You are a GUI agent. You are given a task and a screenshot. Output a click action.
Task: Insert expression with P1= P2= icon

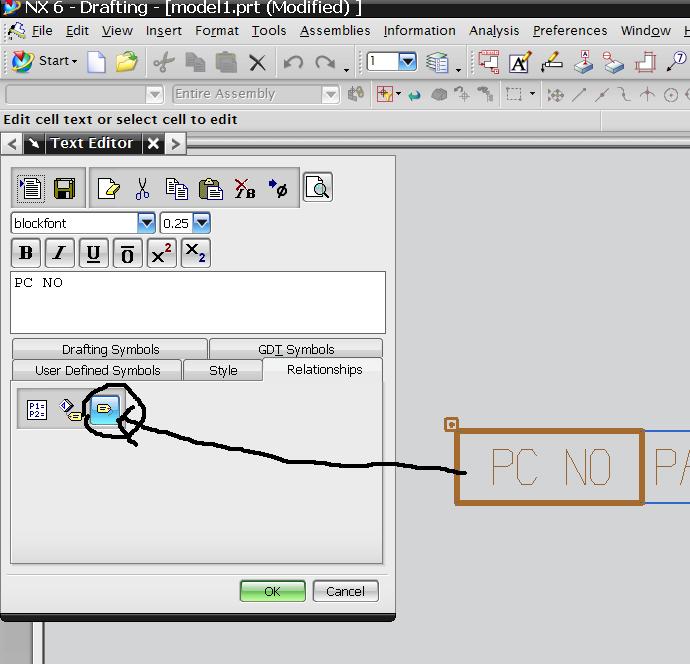click(37, 410)
